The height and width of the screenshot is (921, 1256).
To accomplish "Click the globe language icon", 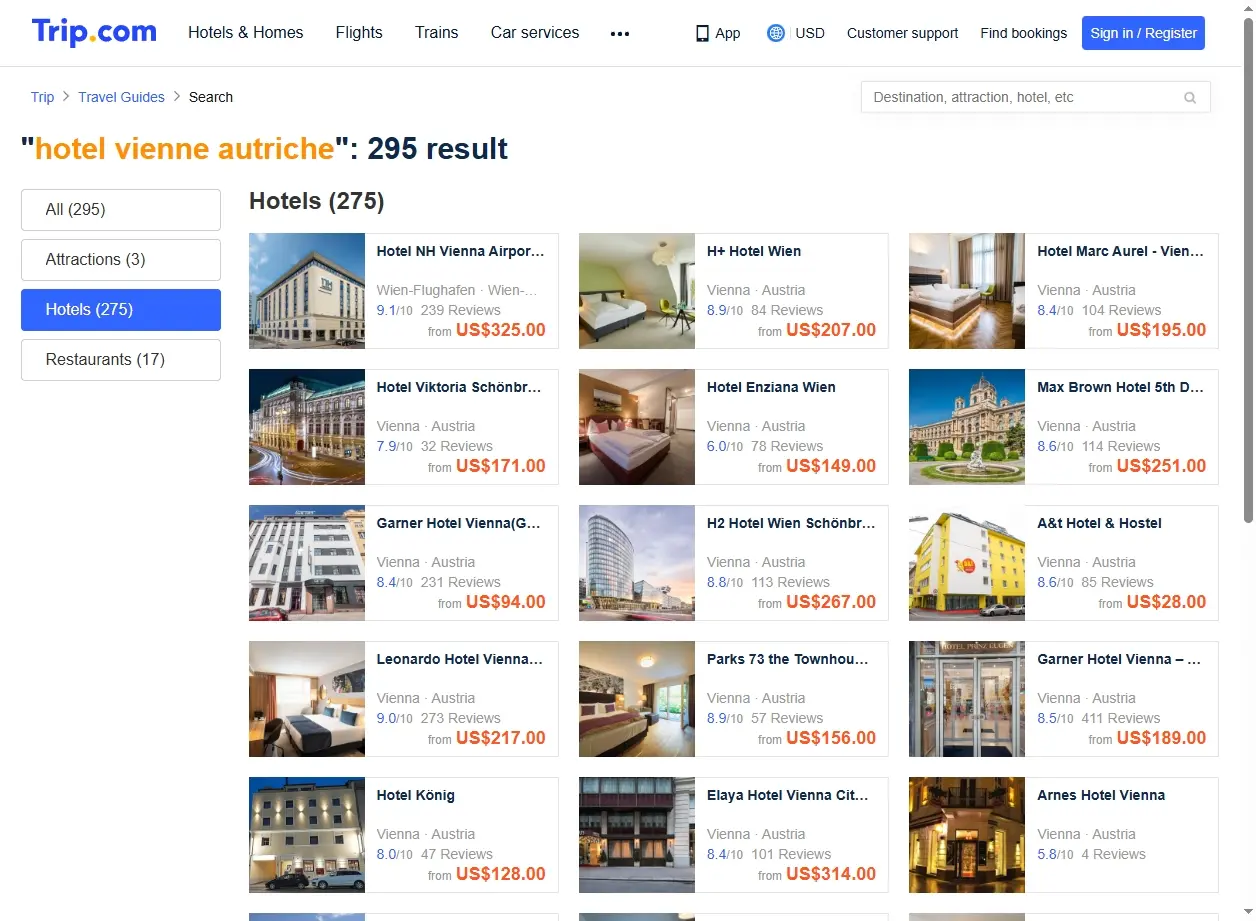I will pyautogui.click(x=776, y=33).
